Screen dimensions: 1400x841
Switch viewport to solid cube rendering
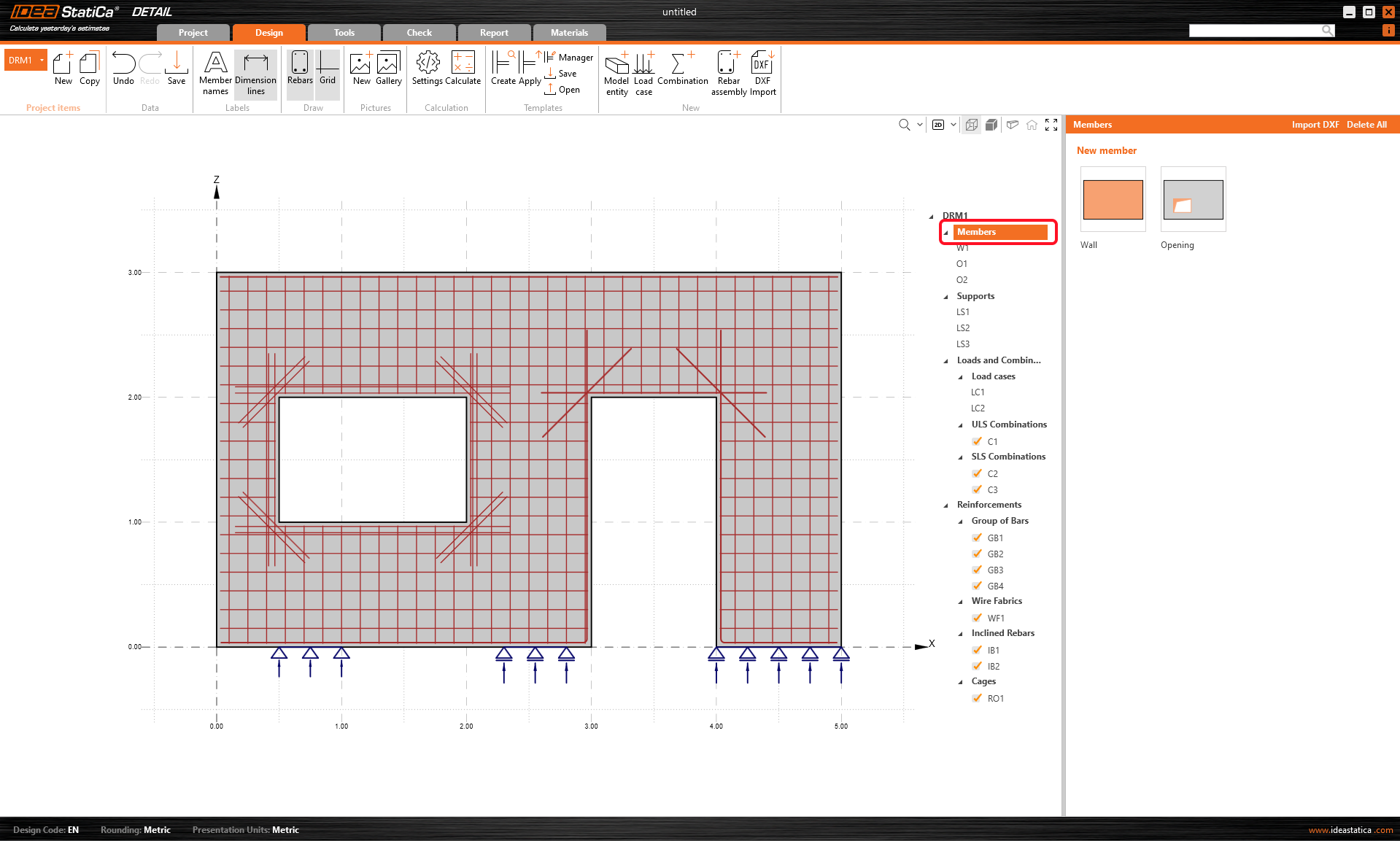pos(991,125)
